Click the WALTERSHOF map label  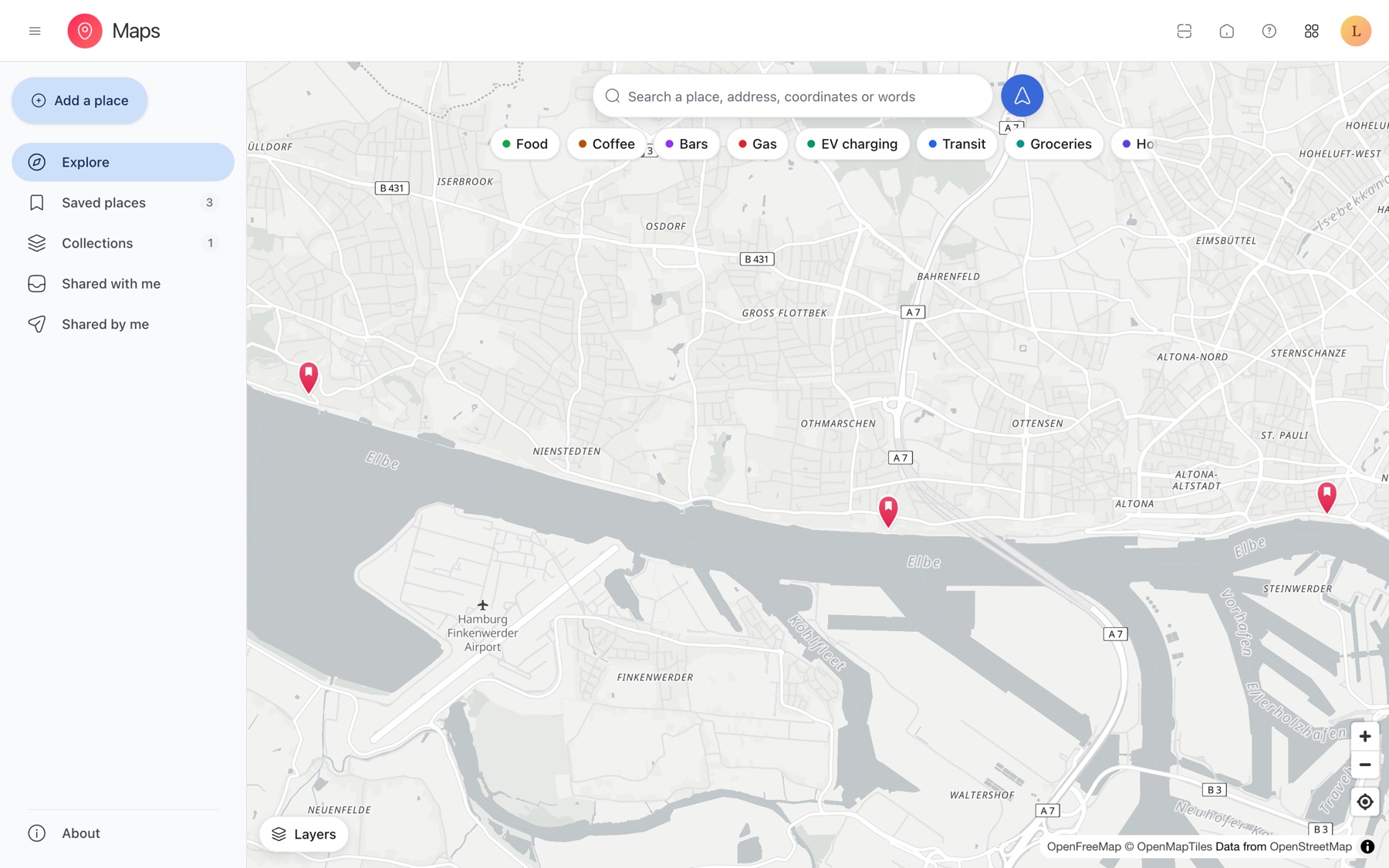pyautogui.click(x=982, y=795)
